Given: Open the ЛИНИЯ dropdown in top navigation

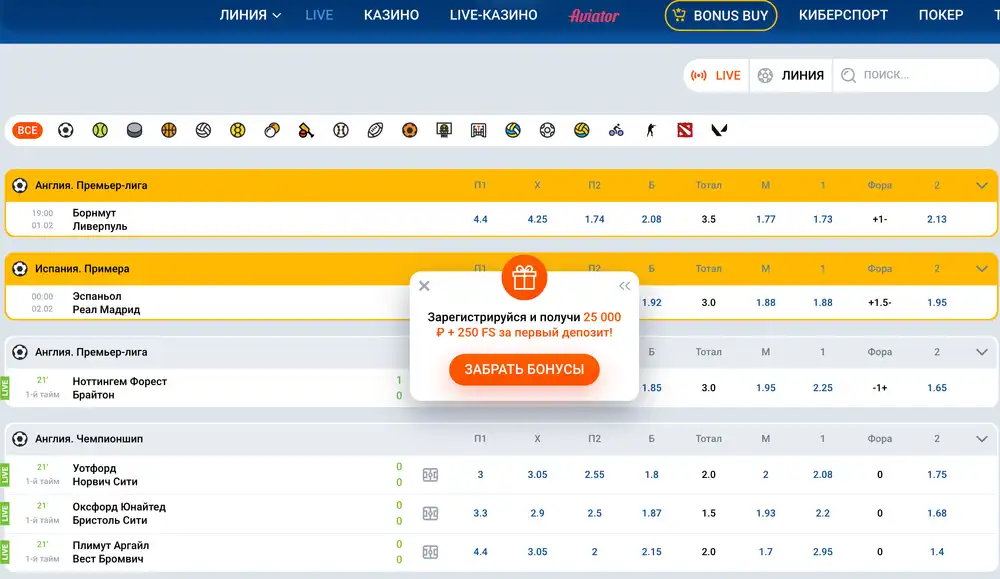Looking at the screenshot, I should click(250, 15).
